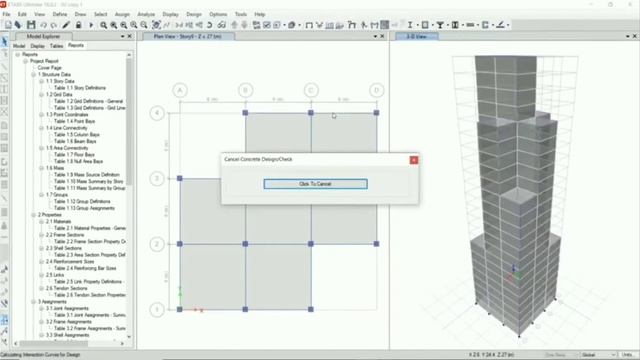The height and width of the screenshot is (360, 640).
Task: Select Table 1.5 Column Bays
Action: 77,135
